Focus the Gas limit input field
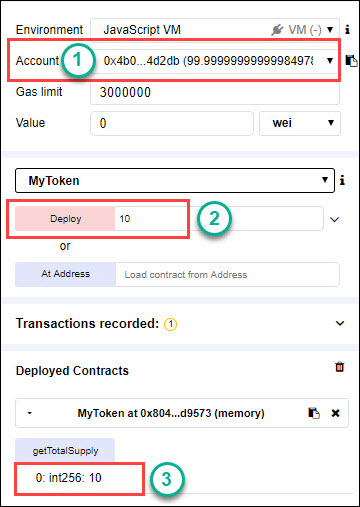The height and width of the screenshot is (507, 360). pos(215,92)
